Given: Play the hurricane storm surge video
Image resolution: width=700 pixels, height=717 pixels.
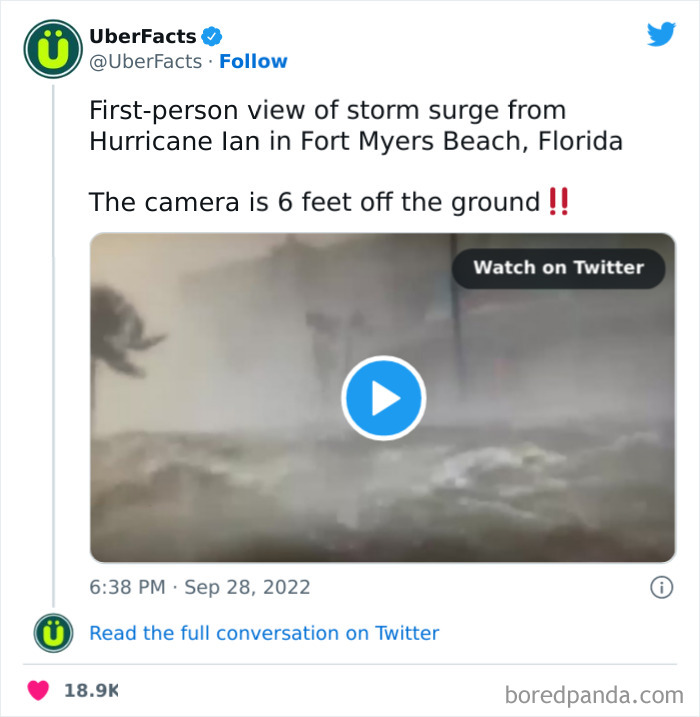Looking at the screenshot, I should pyautogui.click(x=383, y=398).
